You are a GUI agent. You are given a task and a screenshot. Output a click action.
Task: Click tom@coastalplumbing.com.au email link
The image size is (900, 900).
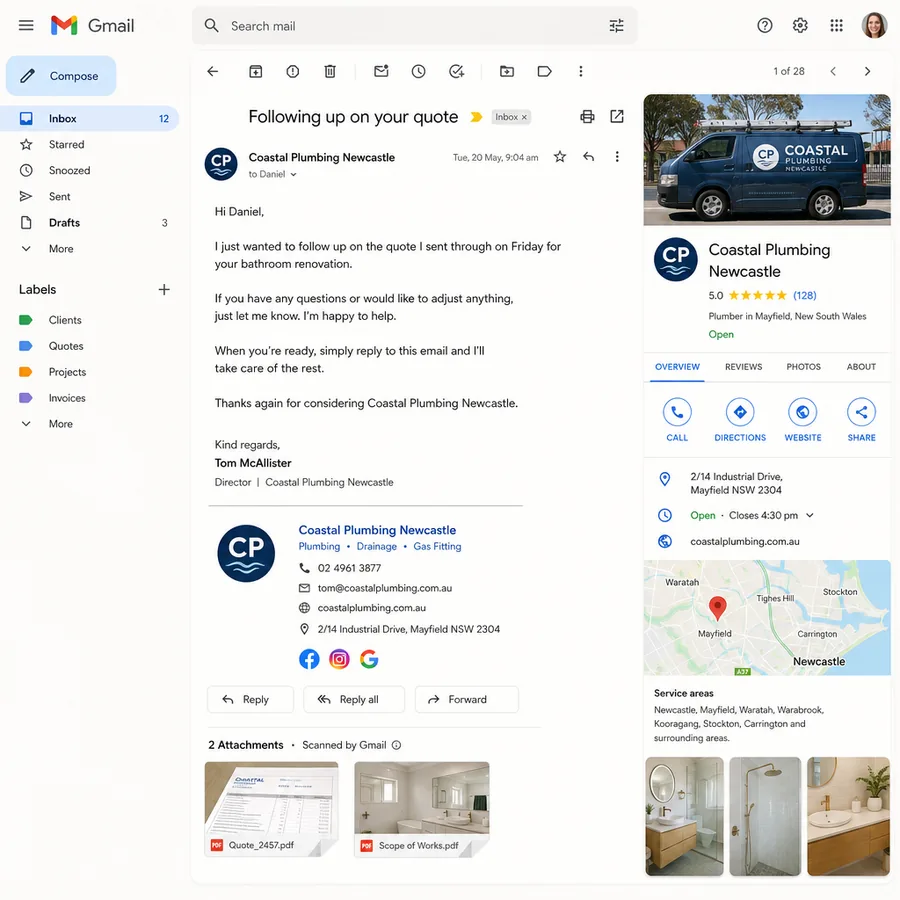(385, 588)
